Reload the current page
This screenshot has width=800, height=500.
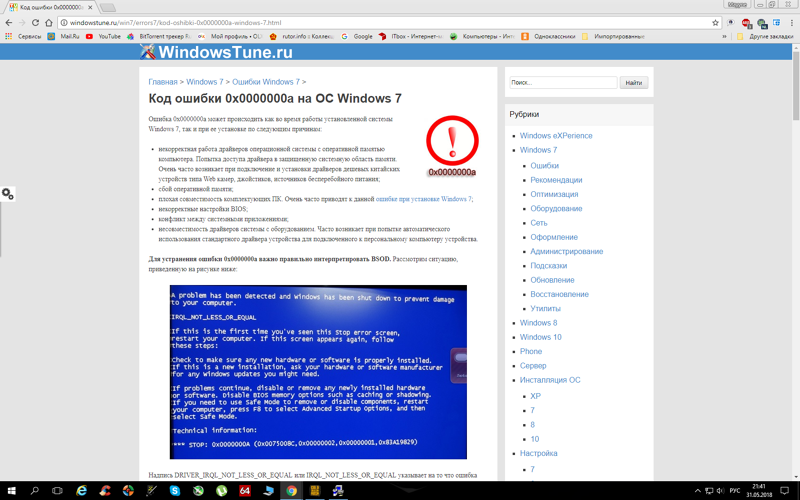pos(35,22)
